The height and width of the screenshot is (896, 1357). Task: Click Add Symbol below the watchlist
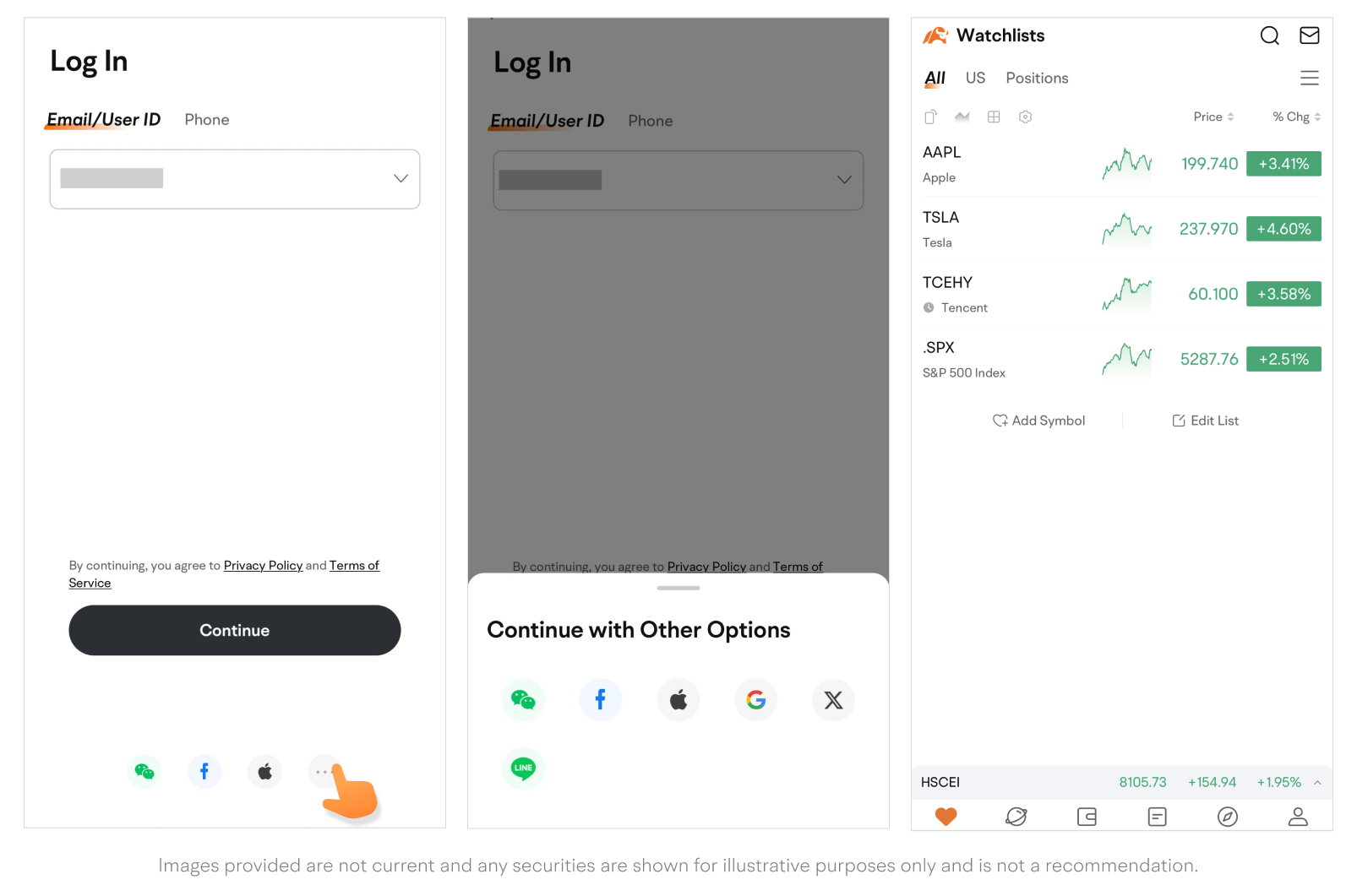(1038, 421)
